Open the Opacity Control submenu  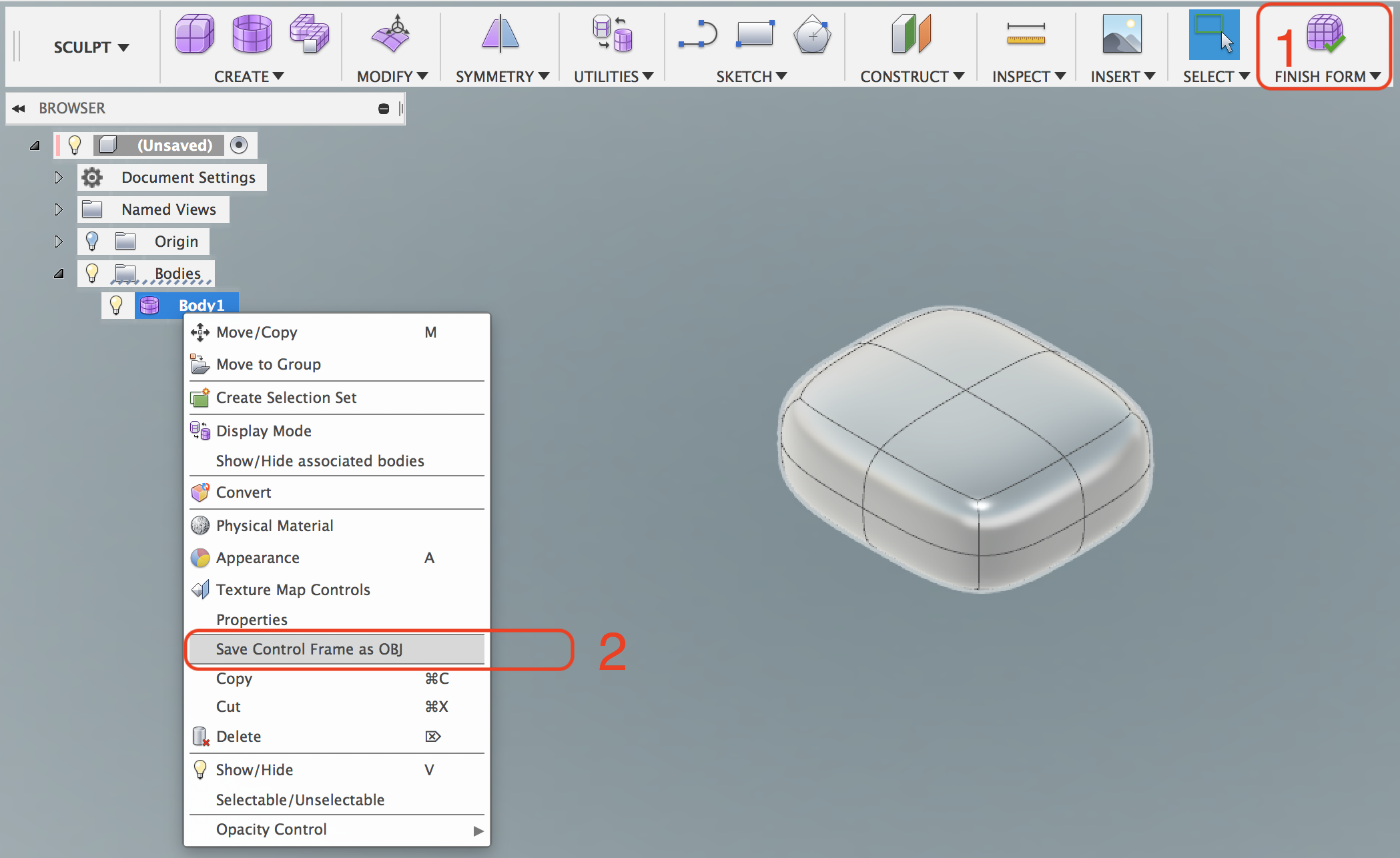[271, 829]
